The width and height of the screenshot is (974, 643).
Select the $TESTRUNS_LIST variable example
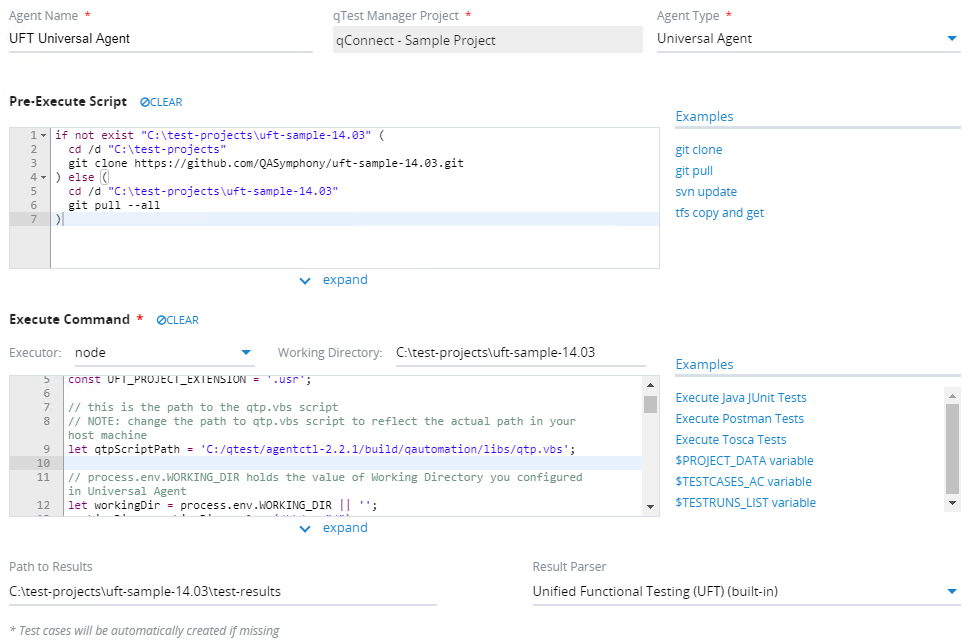coord(746,503)
